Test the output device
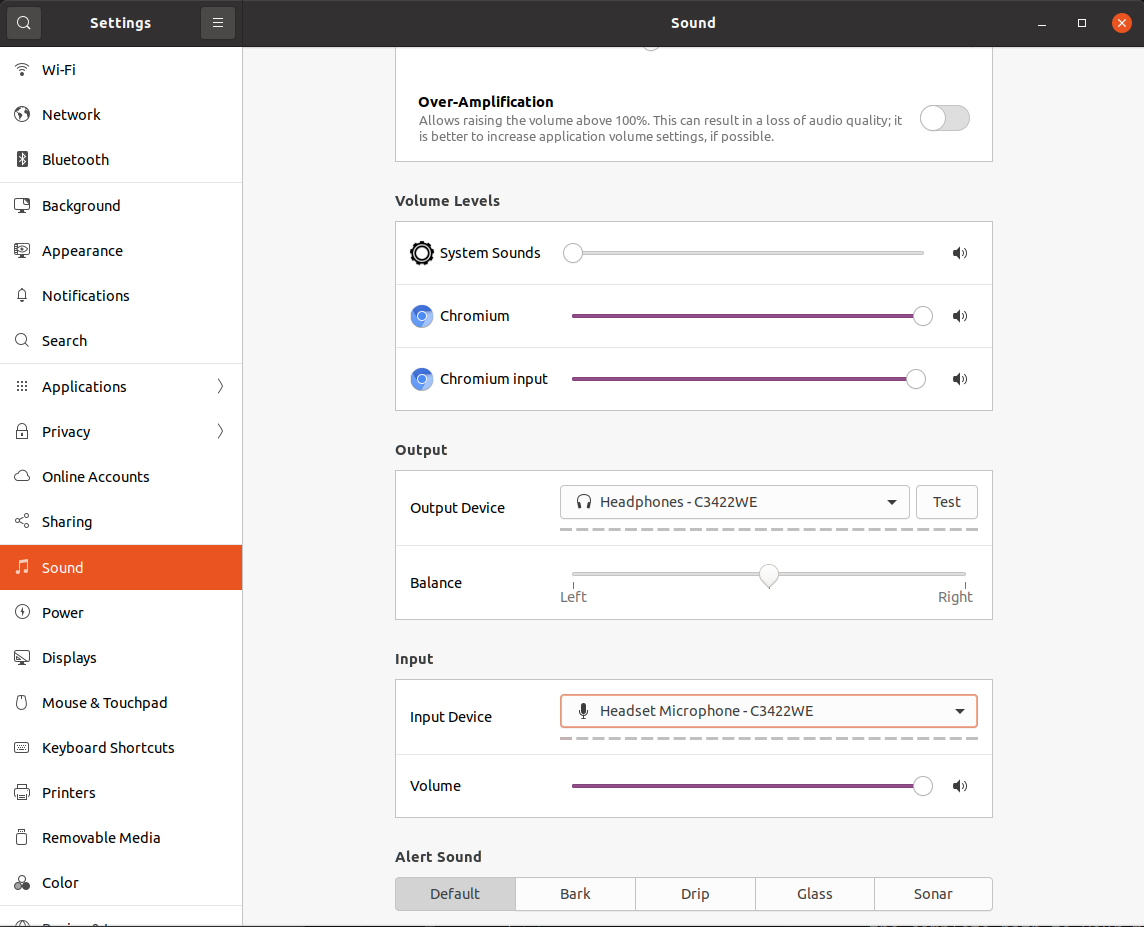This screenshot has height=927, width=1144. tap(946, 502)
